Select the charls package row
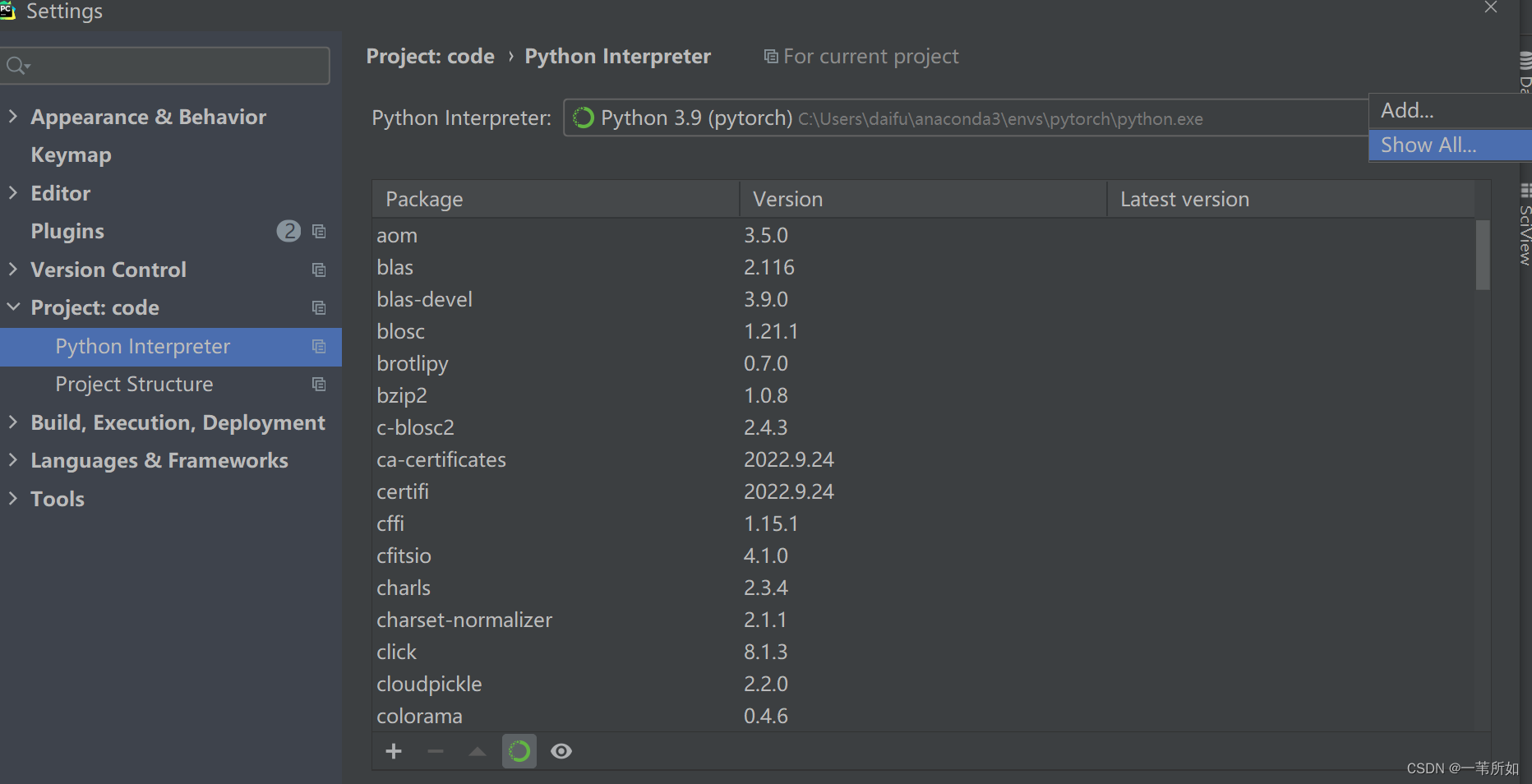The width and height of the screenshot is (1532, 784). point(924,588)
